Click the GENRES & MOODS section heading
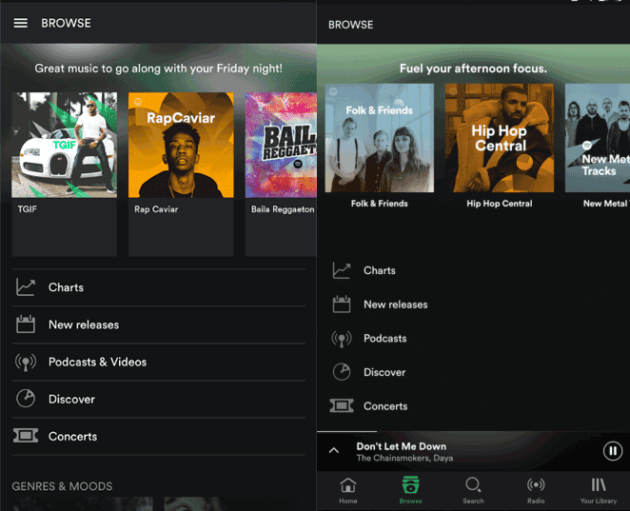Viewport: 630px width, 511px height. 62,486
